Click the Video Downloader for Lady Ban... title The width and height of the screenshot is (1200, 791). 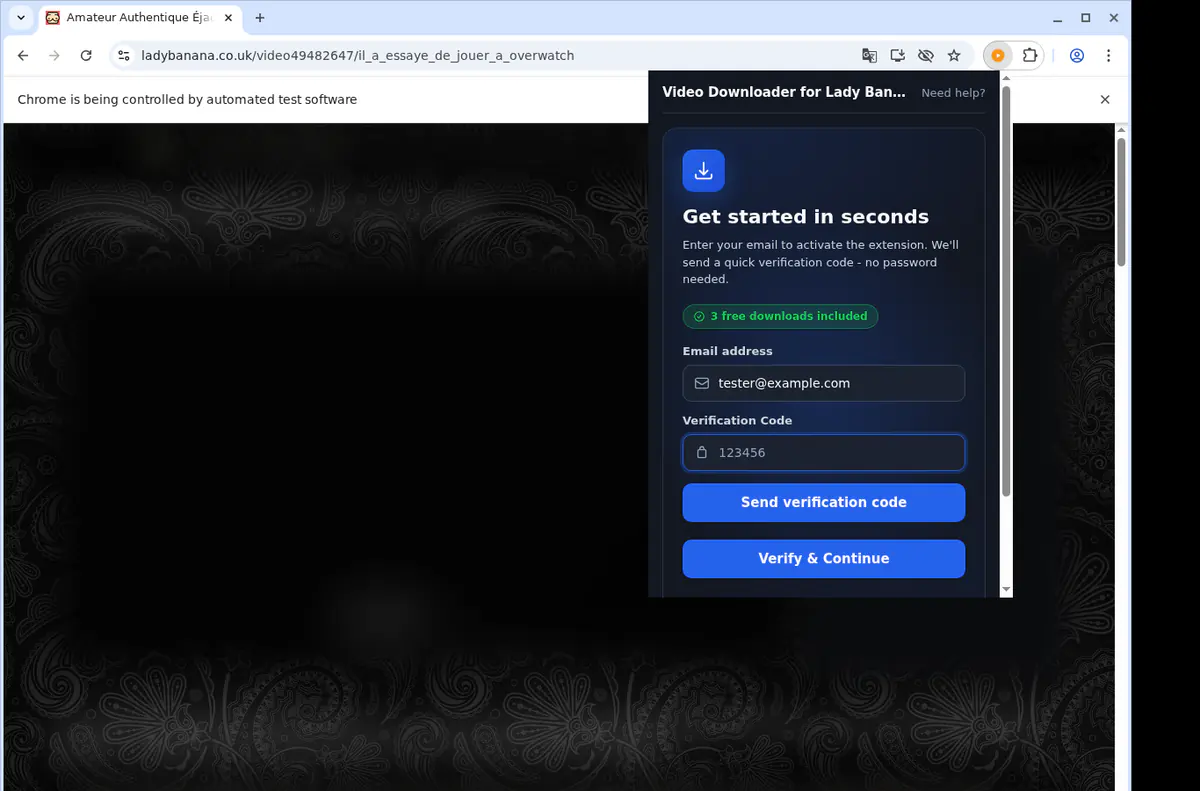coord(784,92)
